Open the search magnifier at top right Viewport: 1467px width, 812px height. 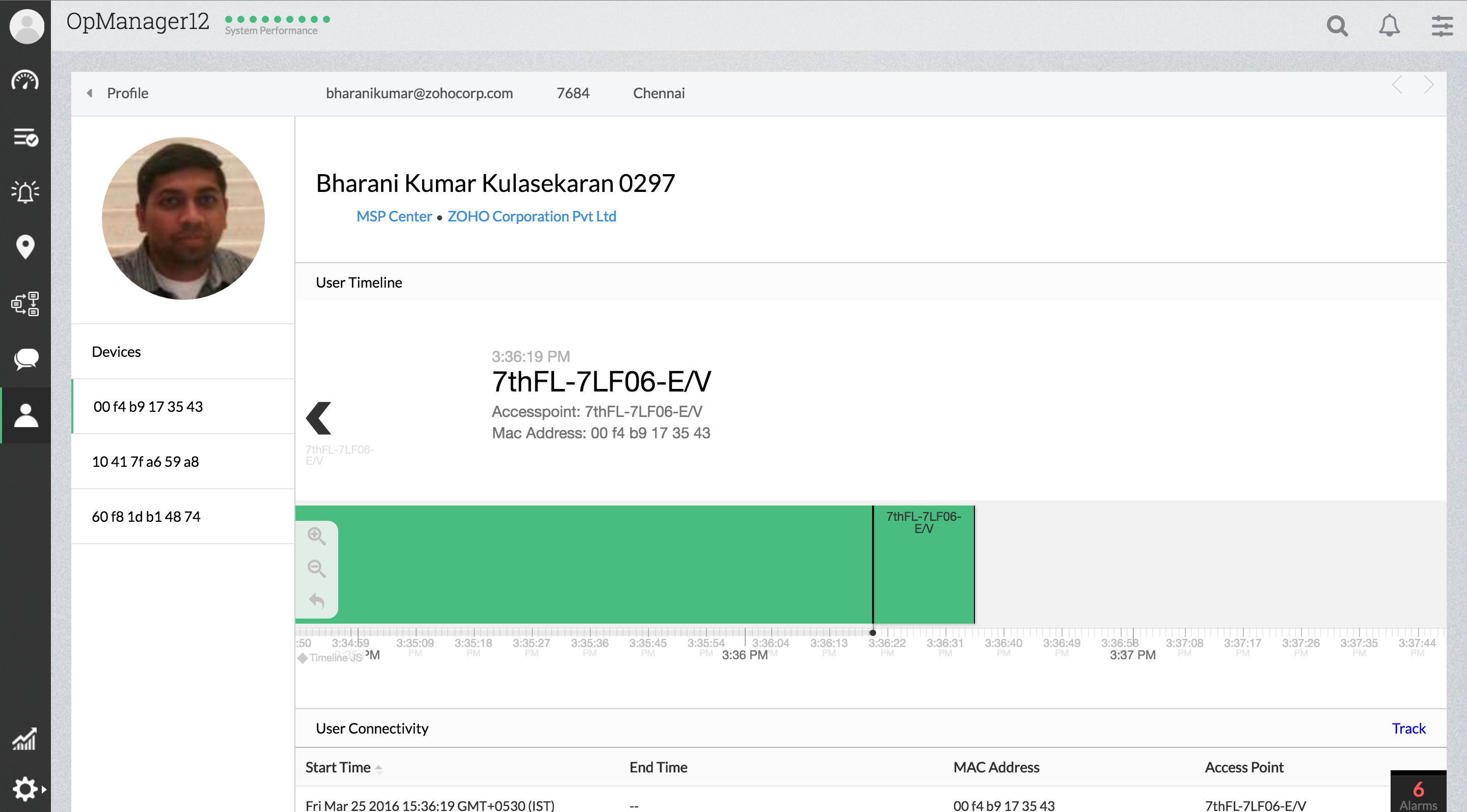tap(1337, 25)
